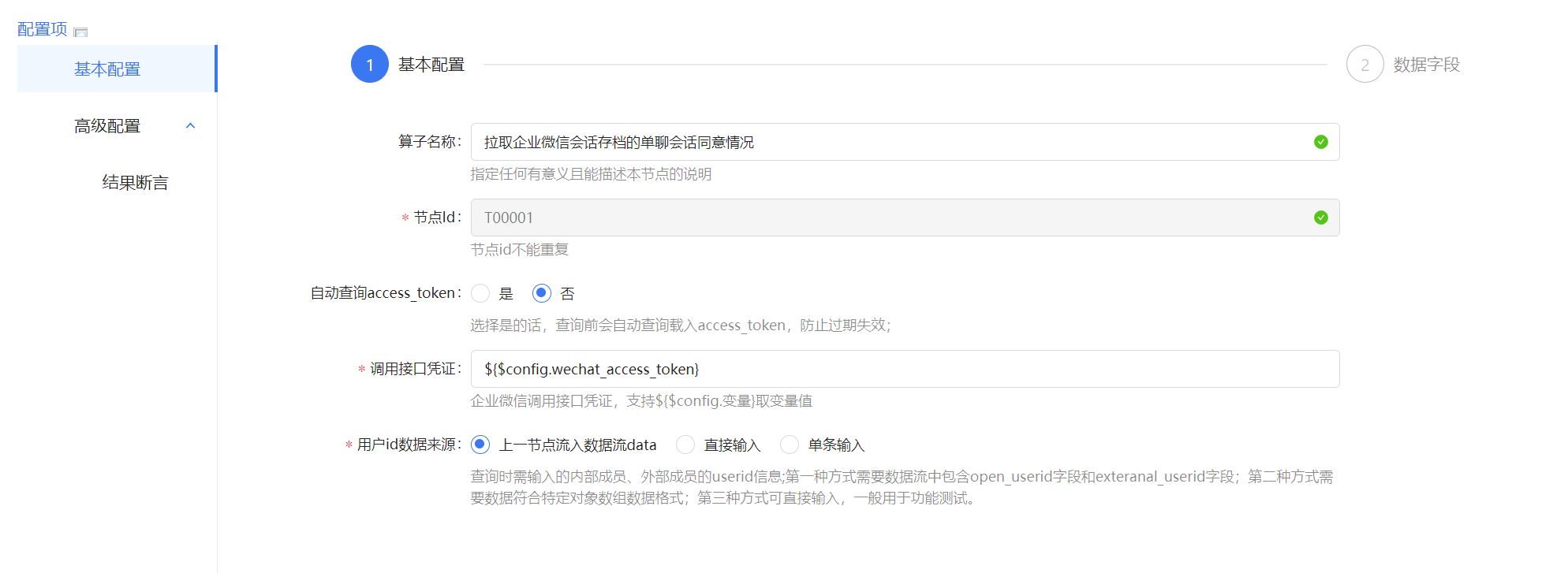This screenshot has height=573, width=1568.
Task: Choose the 单条输入 radio option
Action: click(790, 445)
